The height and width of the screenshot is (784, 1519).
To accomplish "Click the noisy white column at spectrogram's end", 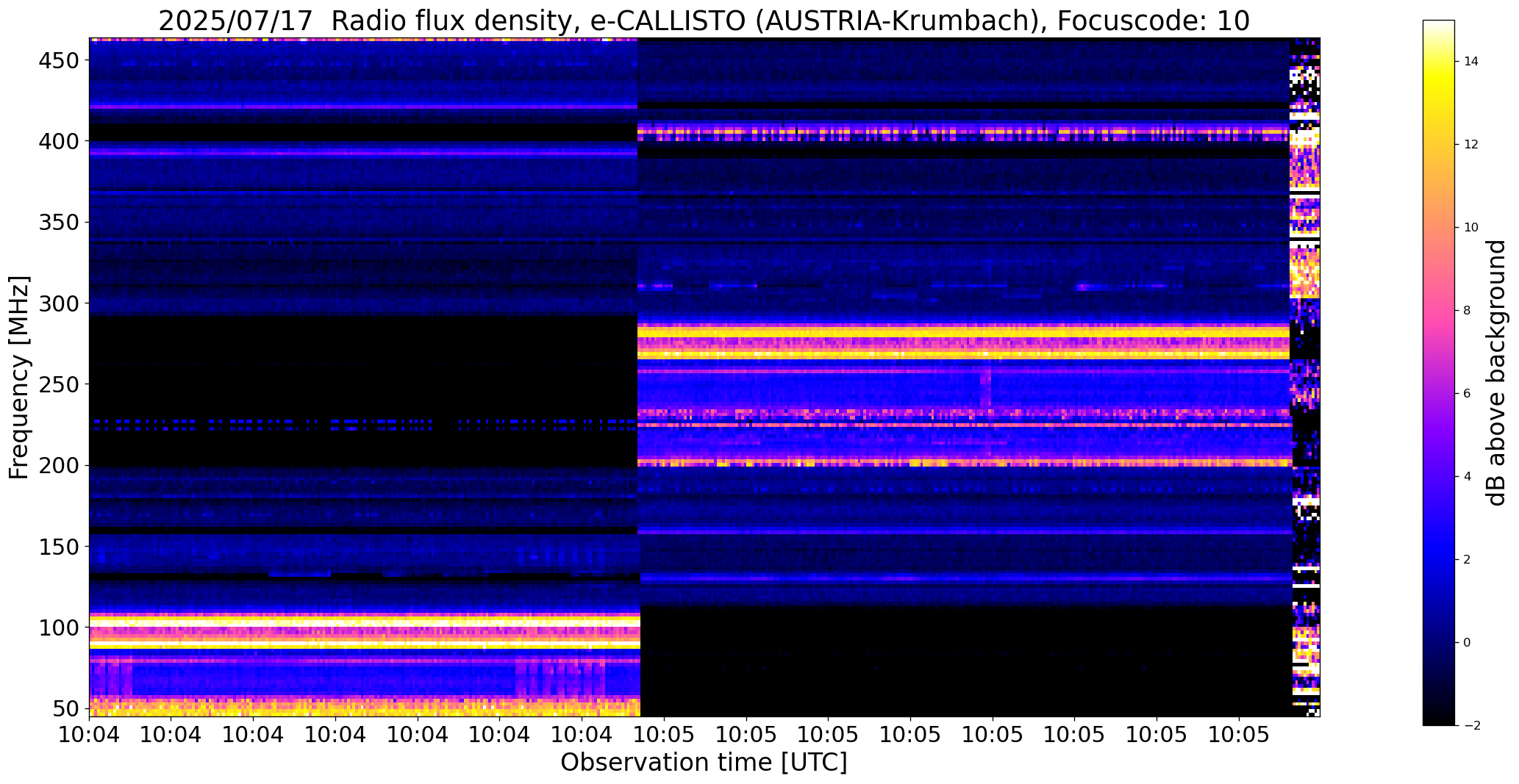I will 1306,377.
